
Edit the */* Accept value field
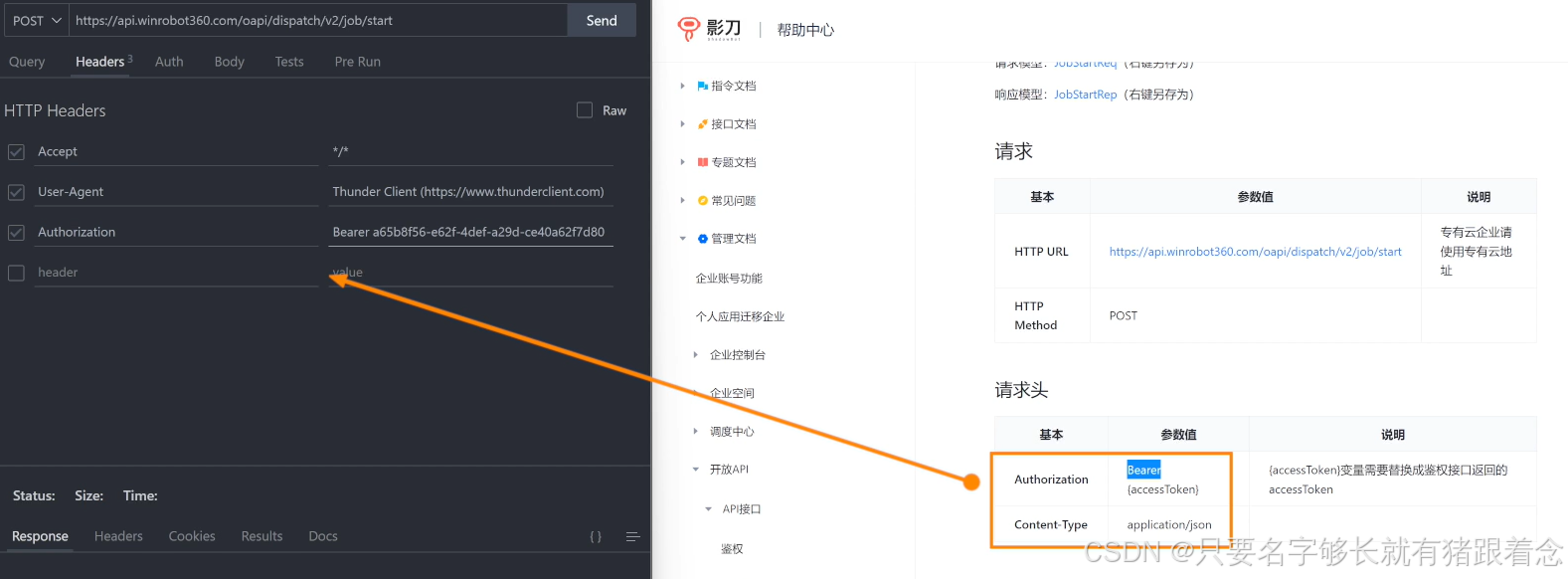(x=471, y=151)
